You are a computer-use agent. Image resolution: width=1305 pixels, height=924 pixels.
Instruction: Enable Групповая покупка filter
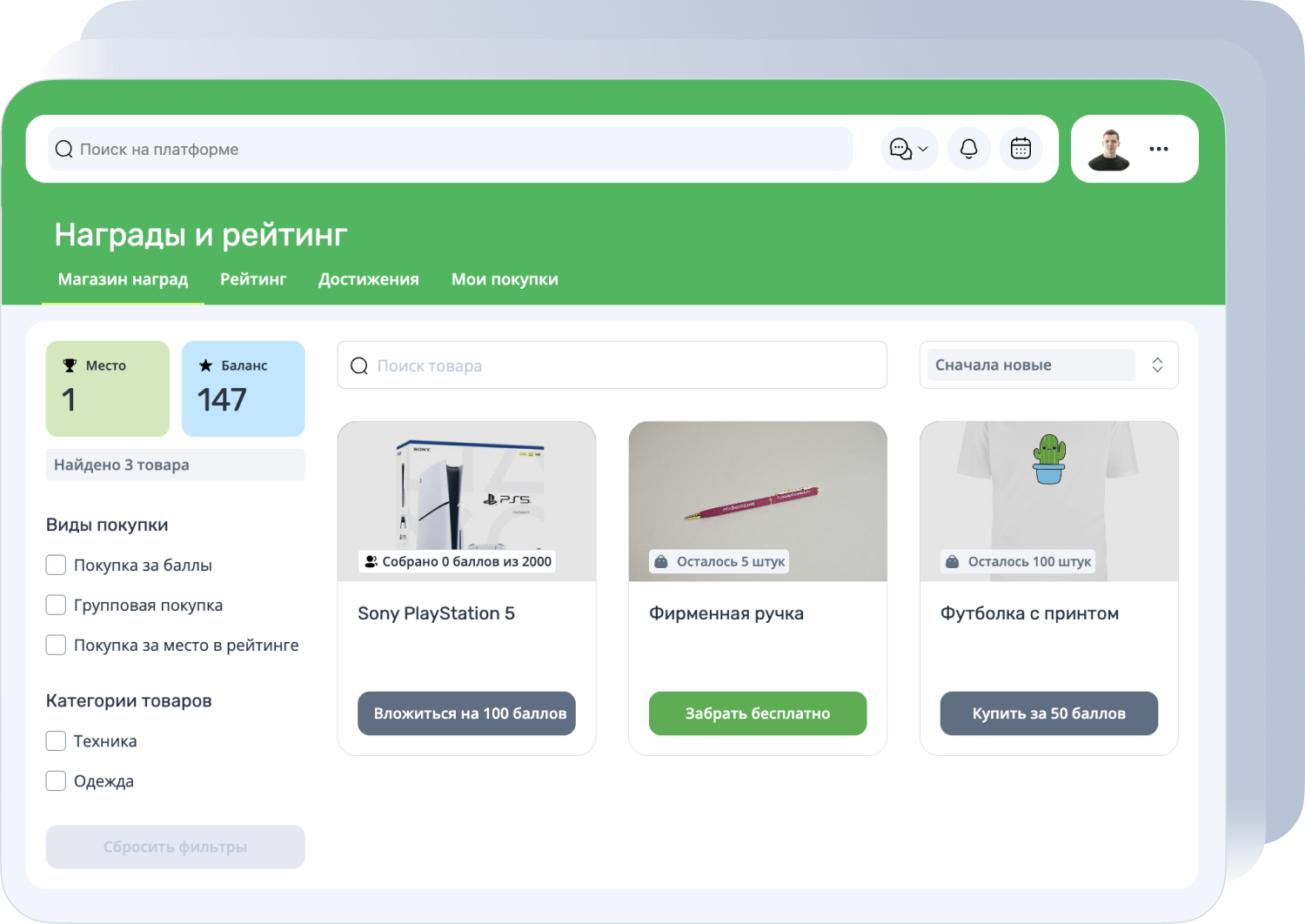[x=56, y=606]
